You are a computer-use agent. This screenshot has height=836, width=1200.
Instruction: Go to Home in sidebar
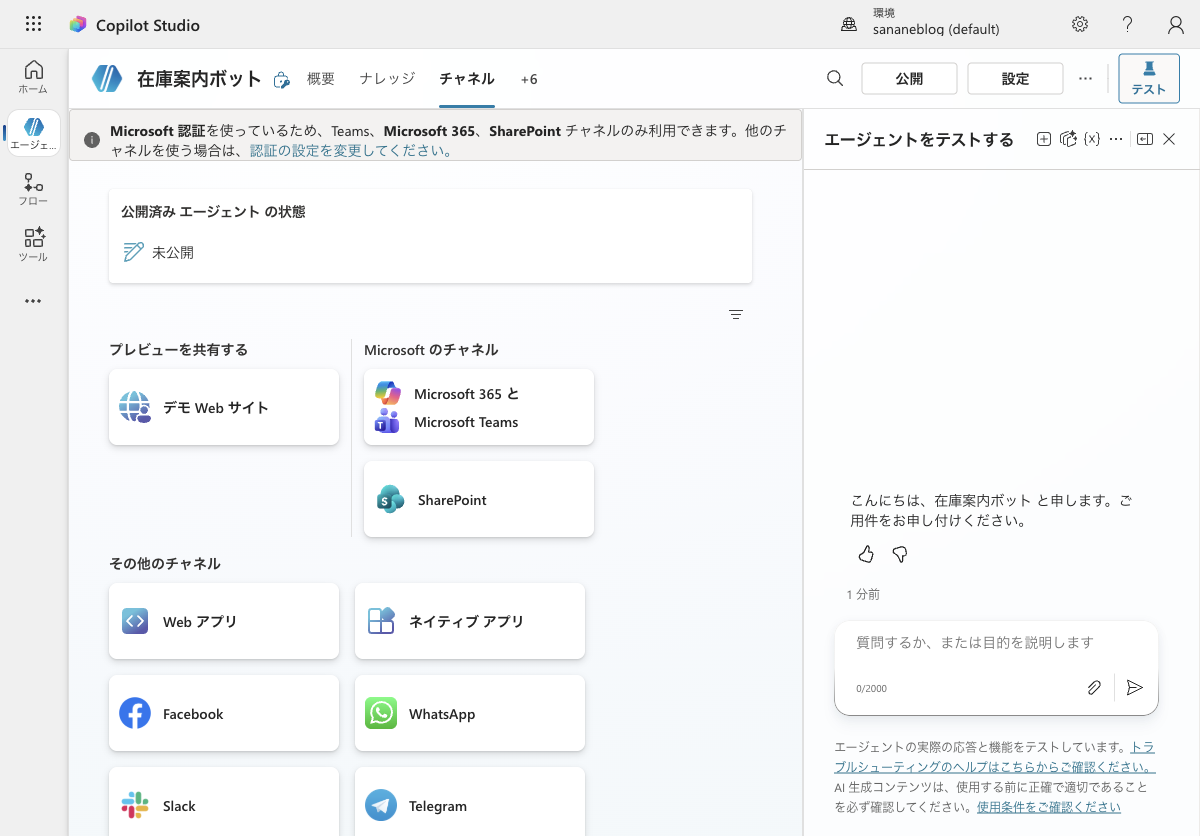tap(33, 76)
